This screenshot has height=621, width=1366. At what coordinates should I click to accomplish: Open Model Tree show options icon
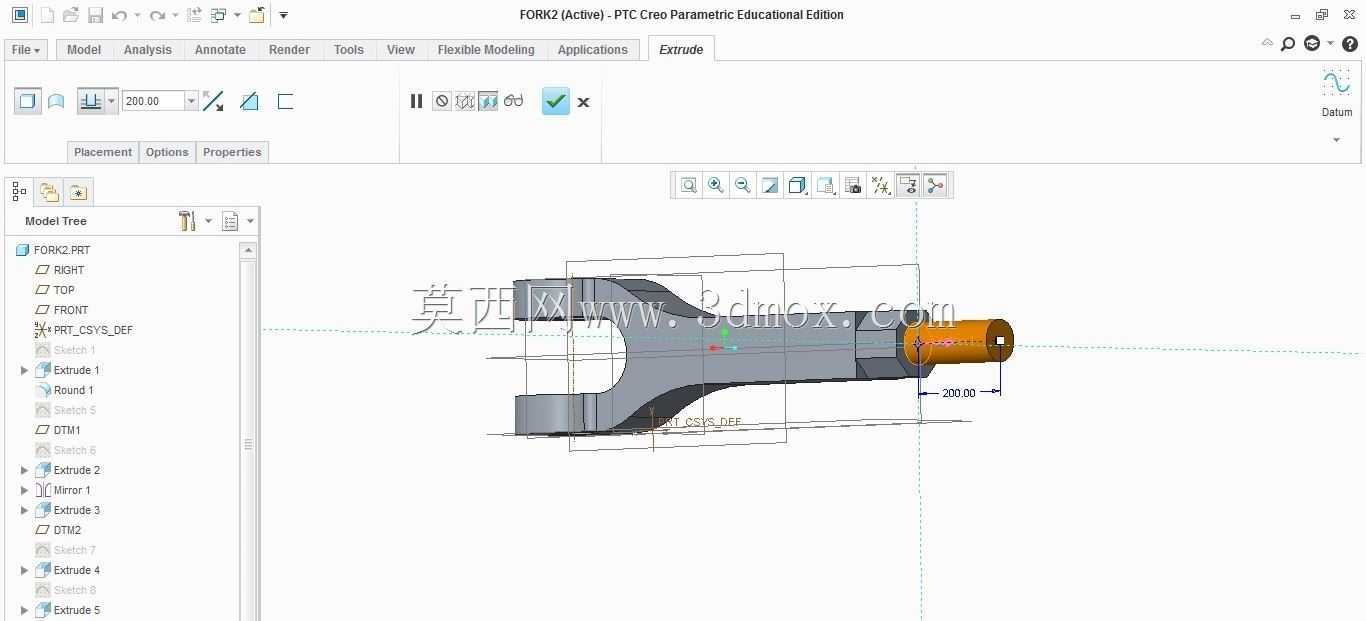(231, 221)
